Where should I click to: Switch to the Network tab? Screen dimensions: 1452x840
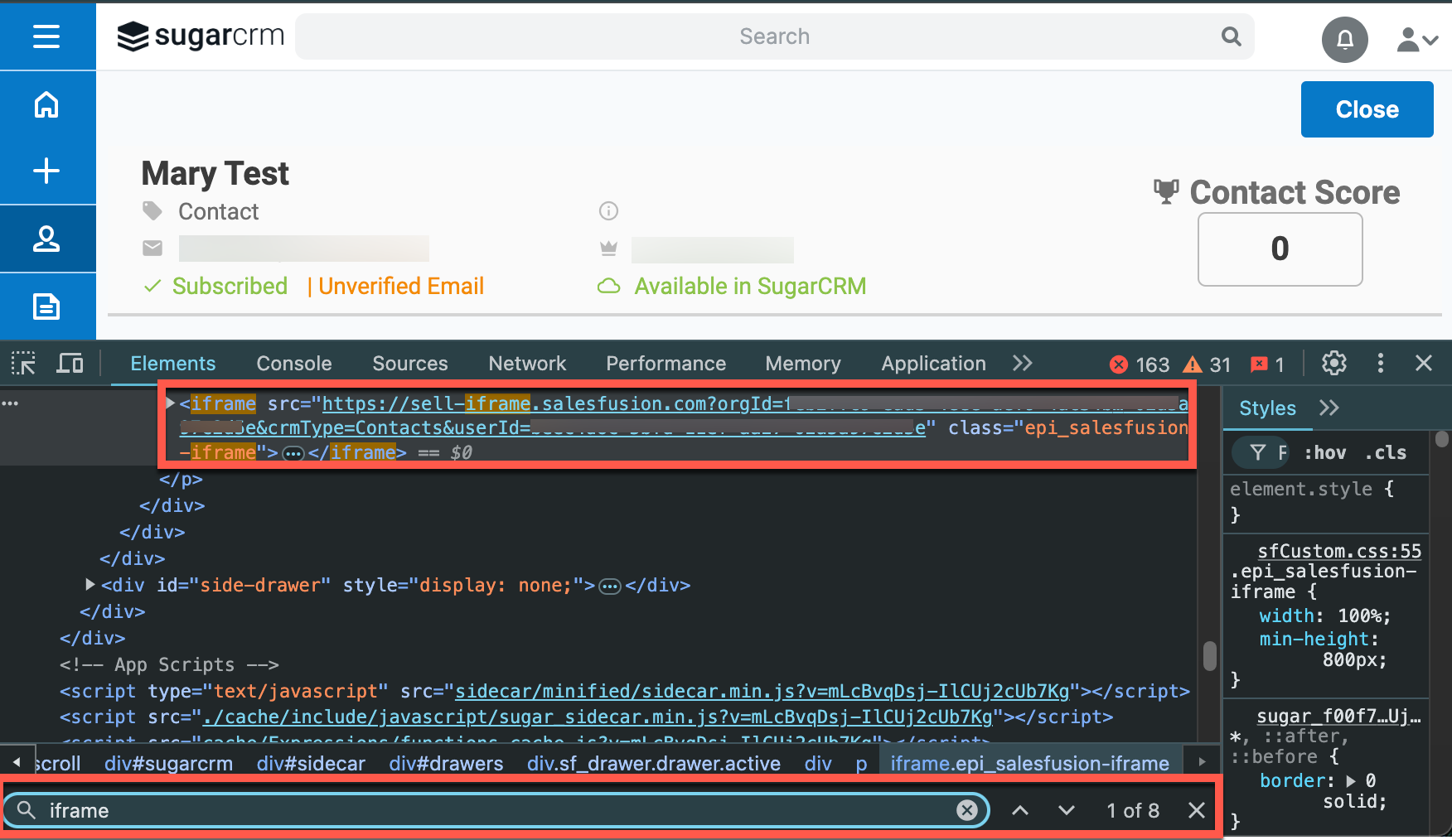pos(527,364)
